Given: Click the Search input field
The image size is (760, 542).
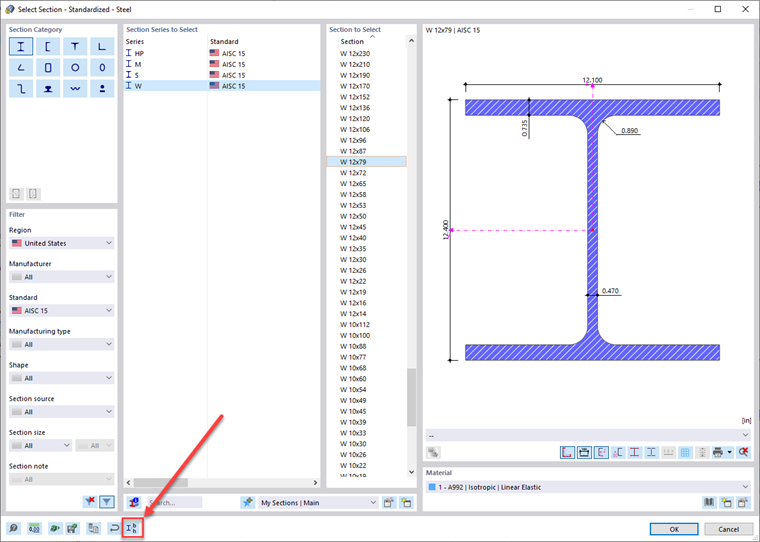Looking at the screenshot, I should coord(174,503).
